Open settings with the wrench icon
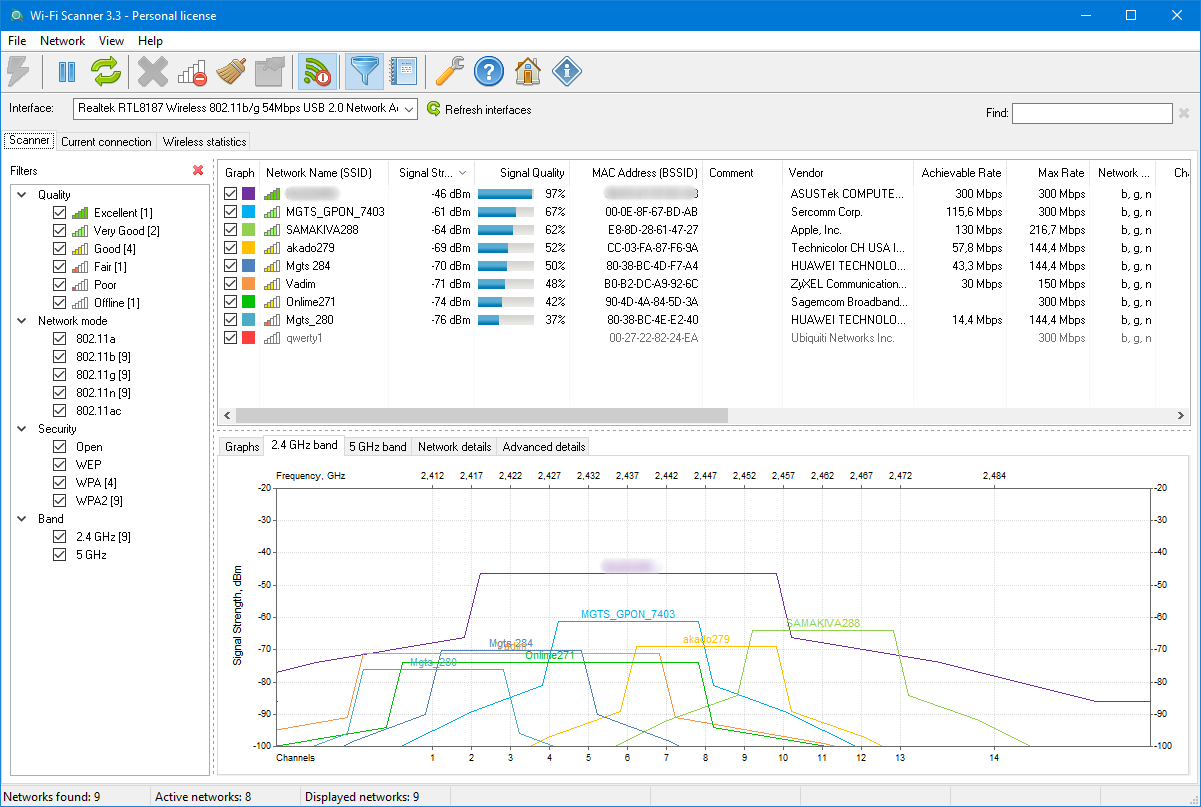The width and height of the screenshot is (1201, 807). point(450,71)
